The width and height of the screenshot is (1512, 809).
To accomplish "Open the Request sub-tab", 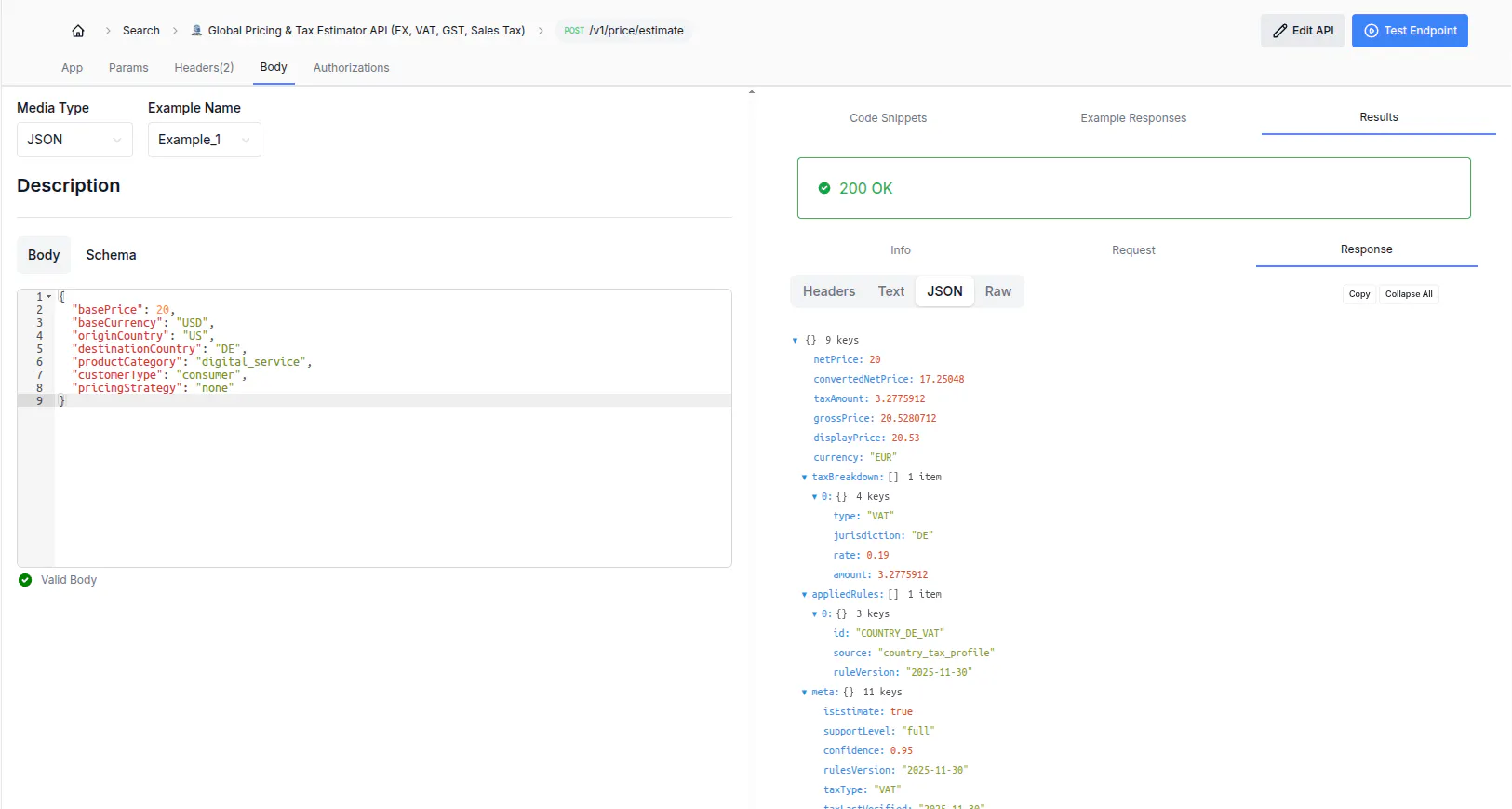I will click(x=1133, y=250).
